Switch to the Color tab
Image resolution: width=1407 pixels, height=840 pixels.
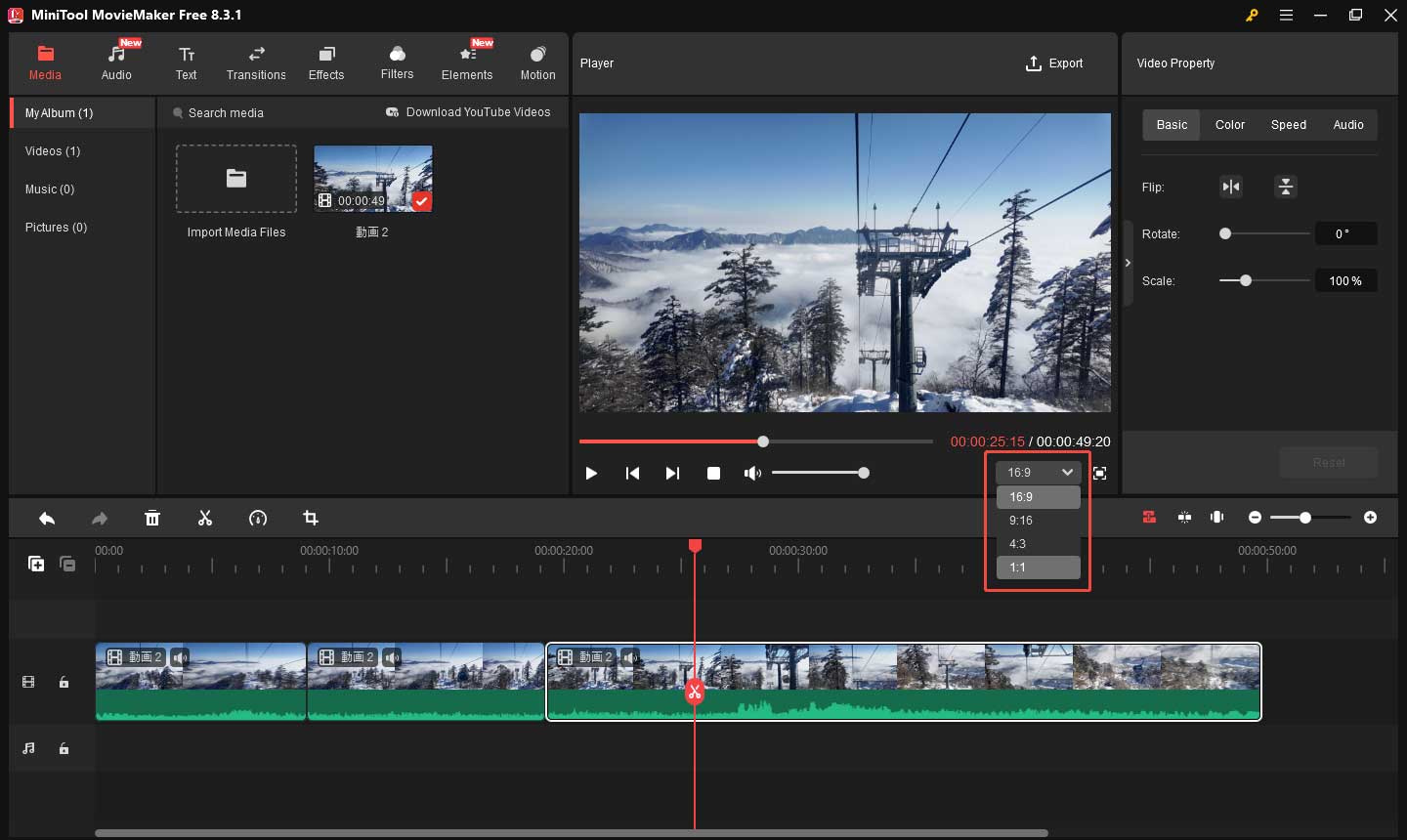pos(1229,125)
